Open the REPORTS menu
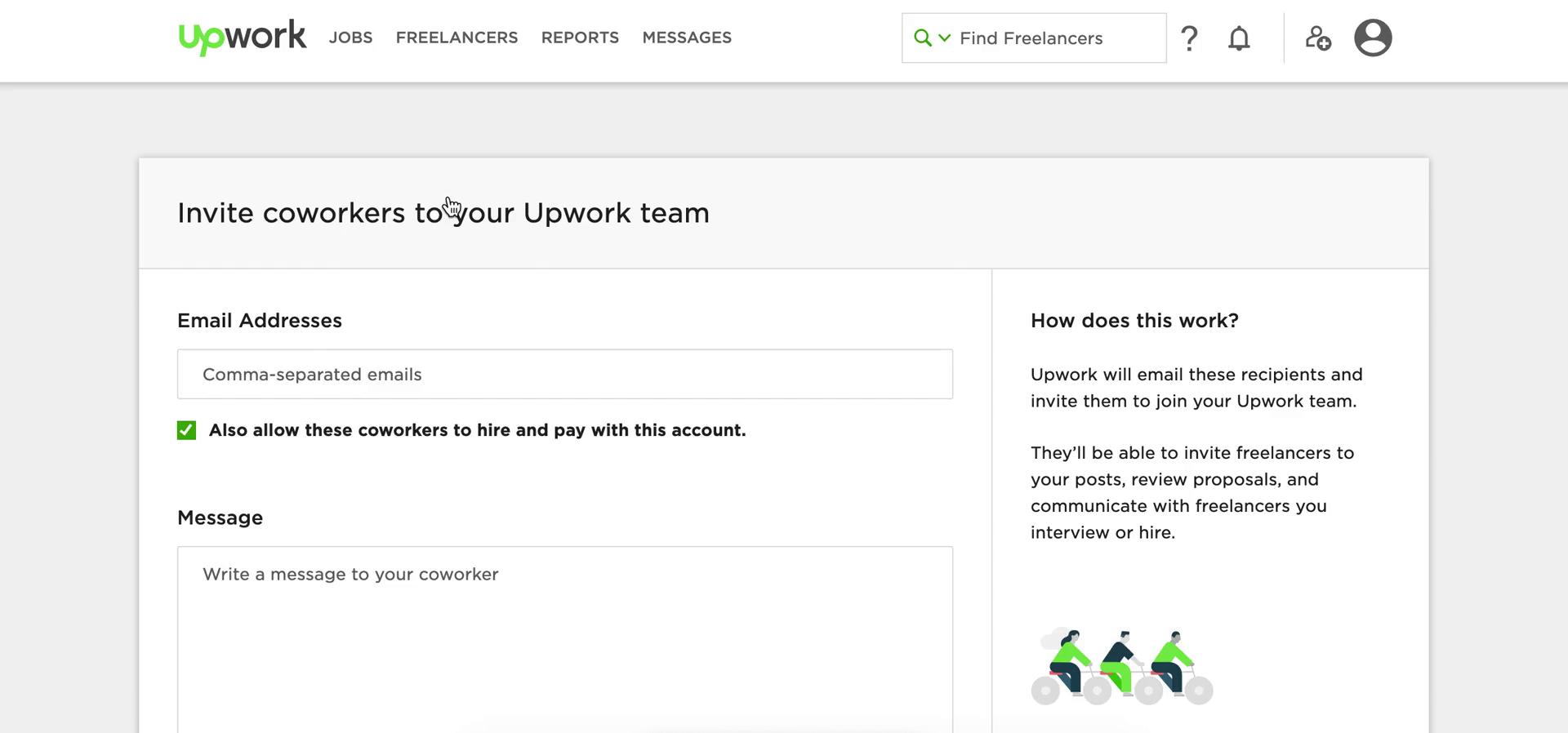This screenshot has height=733, width=1568. (580, 38)
